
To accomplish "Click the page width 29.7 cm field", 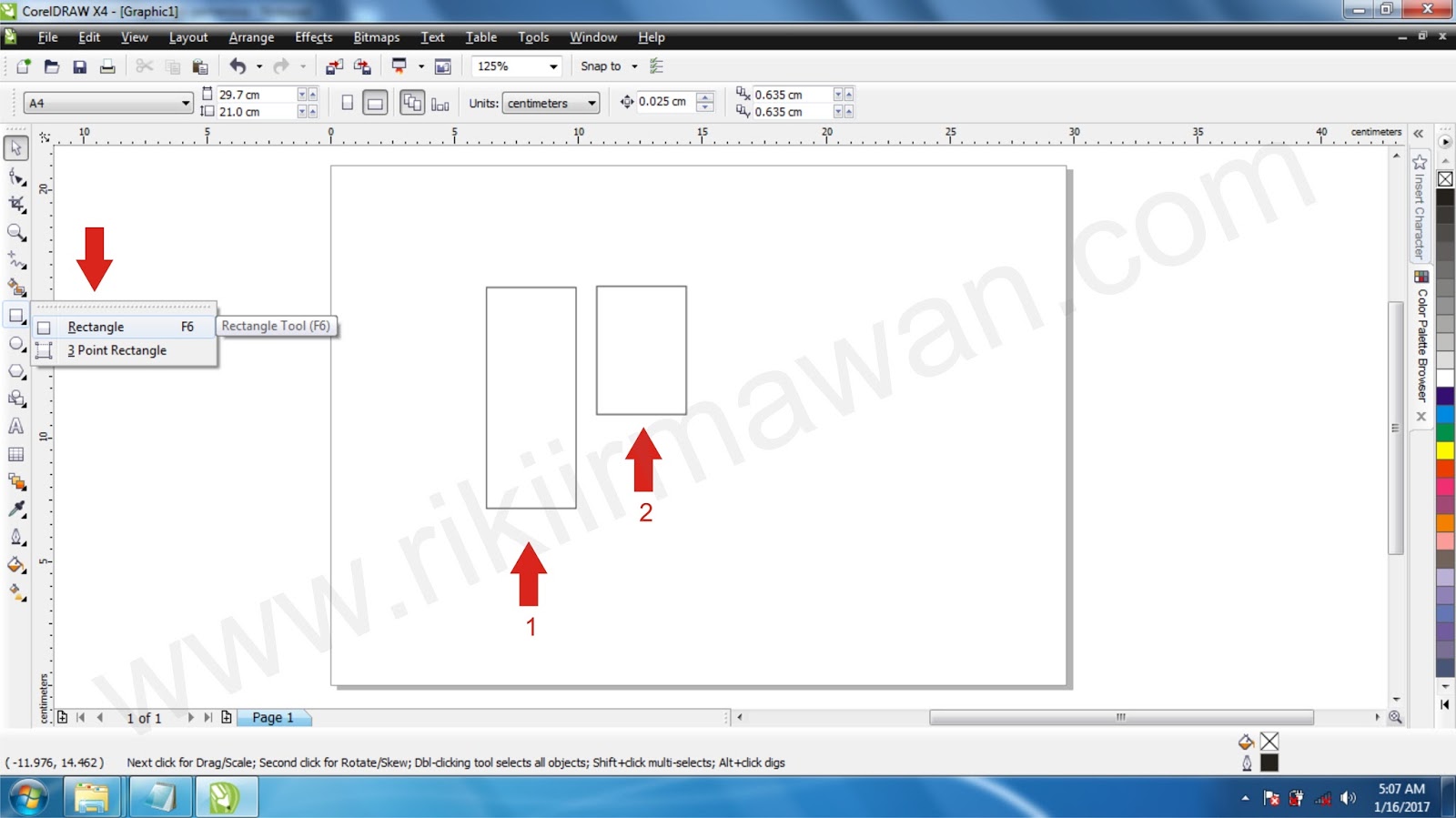I will [256, 95].
